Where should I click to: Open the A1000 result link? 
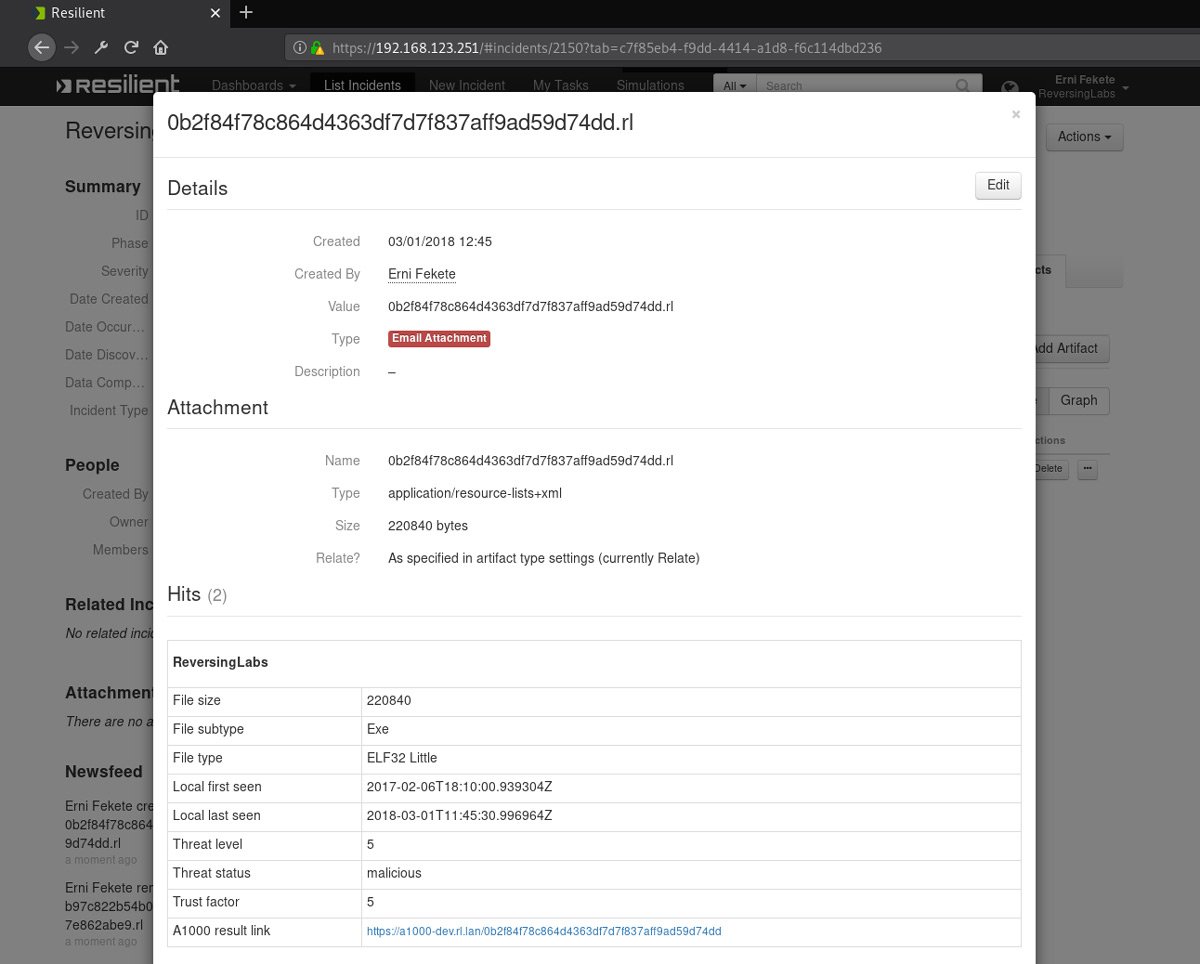pos(544,931)
